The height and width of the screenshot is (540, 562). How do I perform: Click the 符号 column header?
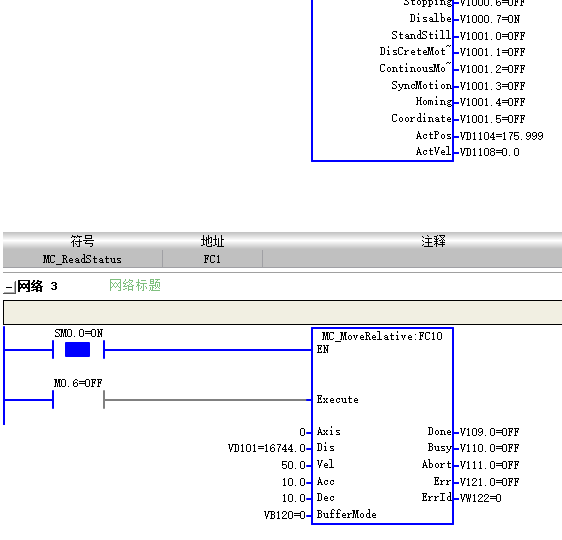click(x=82, y=241)
